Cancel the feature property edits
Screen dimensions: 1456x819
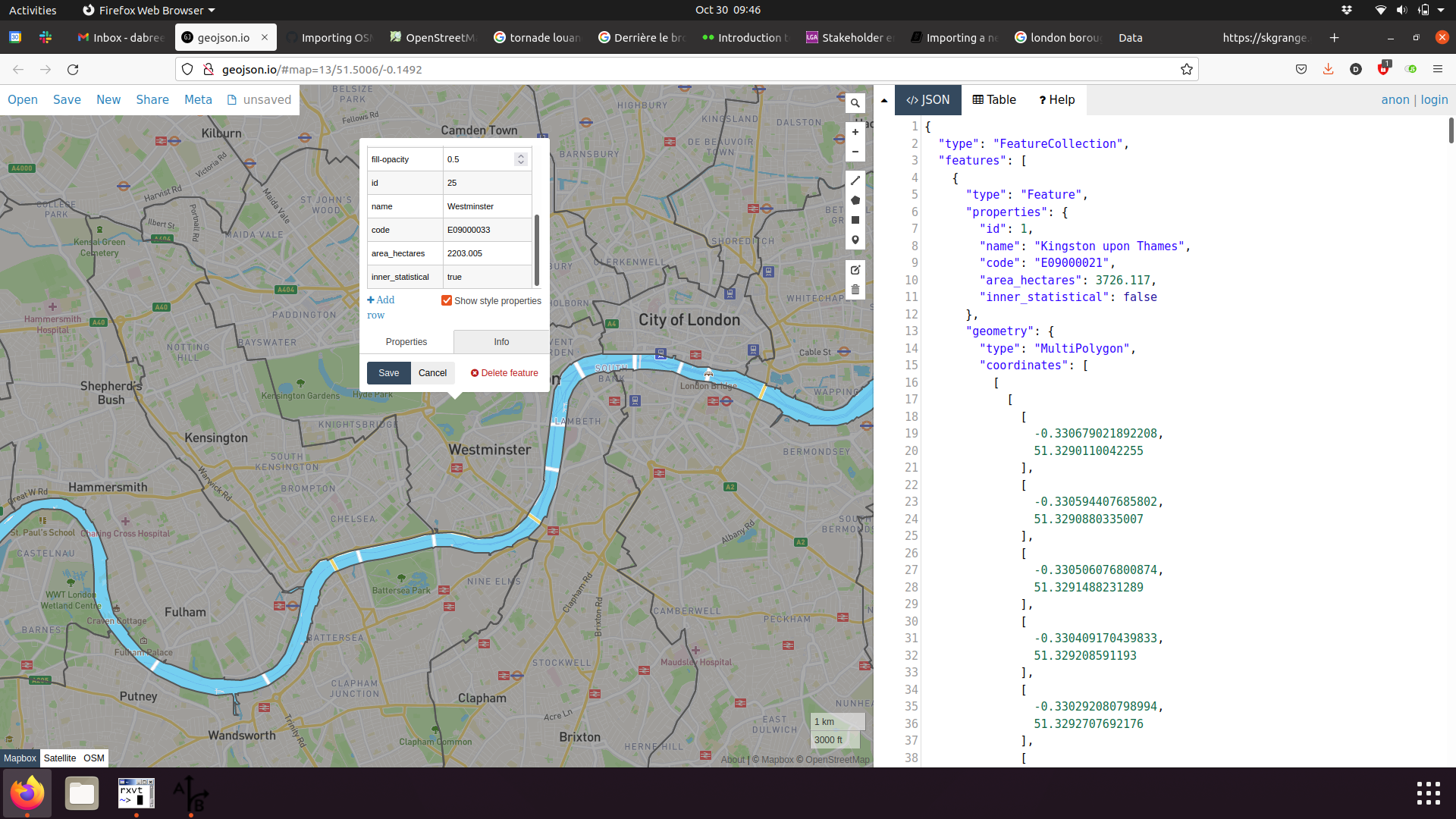tap(433, 373)
